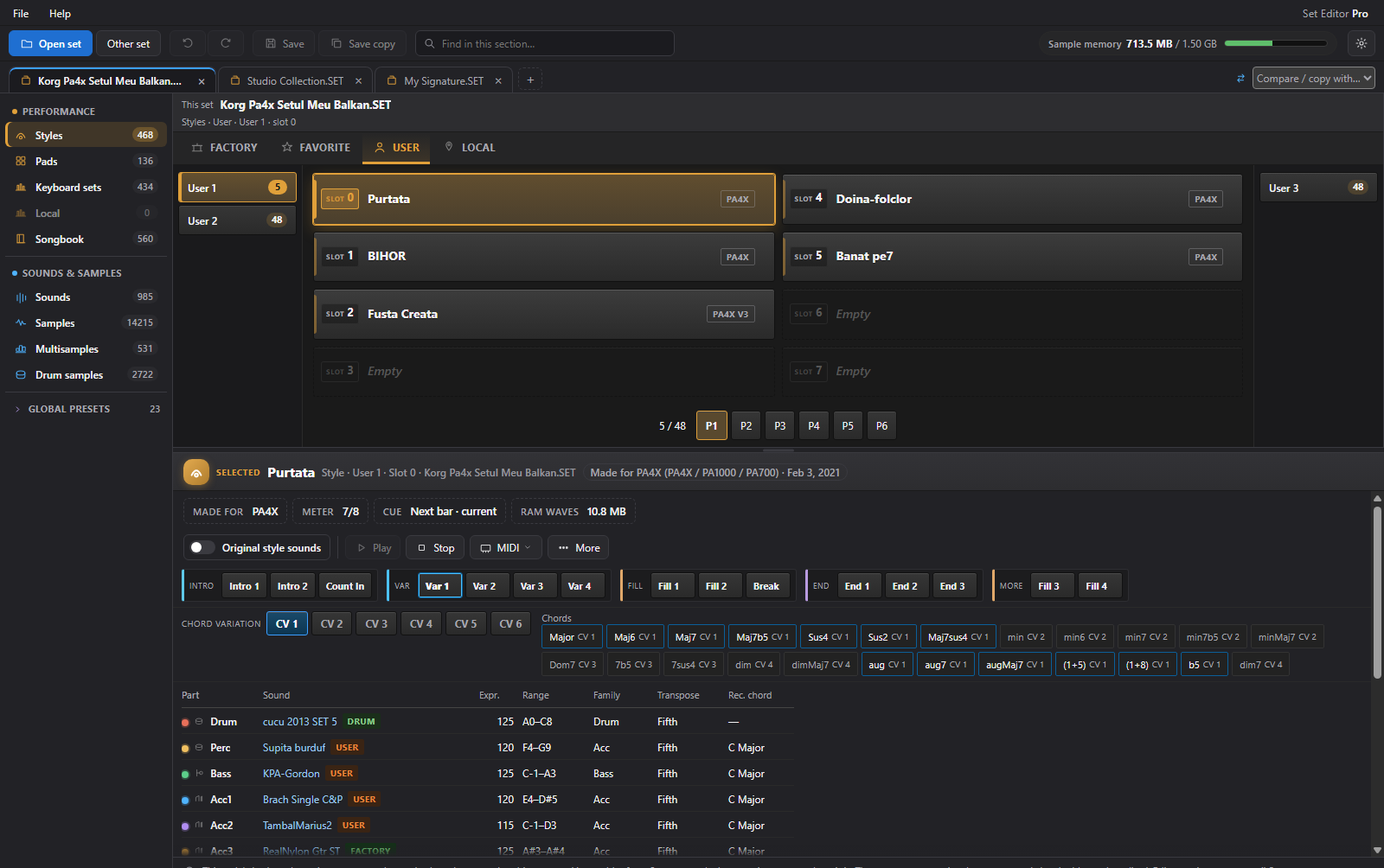
Task: Open the More options menu
Action: pyautogui.click(x=579, y=547)
